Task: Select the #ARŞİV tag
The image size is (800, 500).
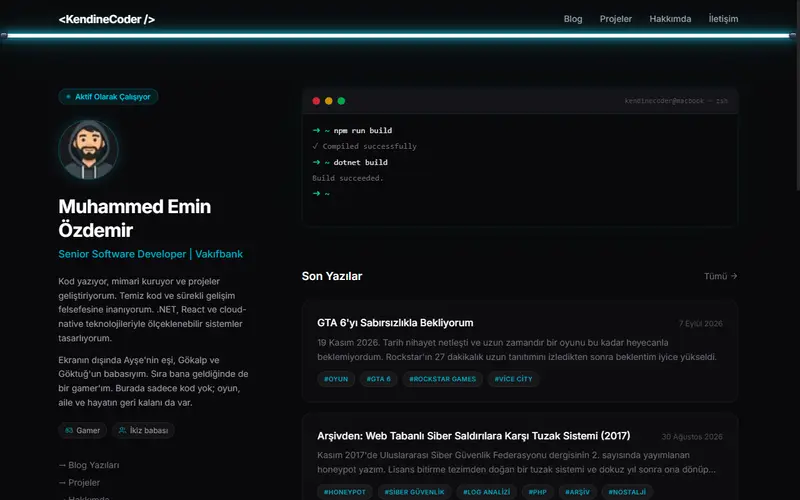Action: click(578, 492)
